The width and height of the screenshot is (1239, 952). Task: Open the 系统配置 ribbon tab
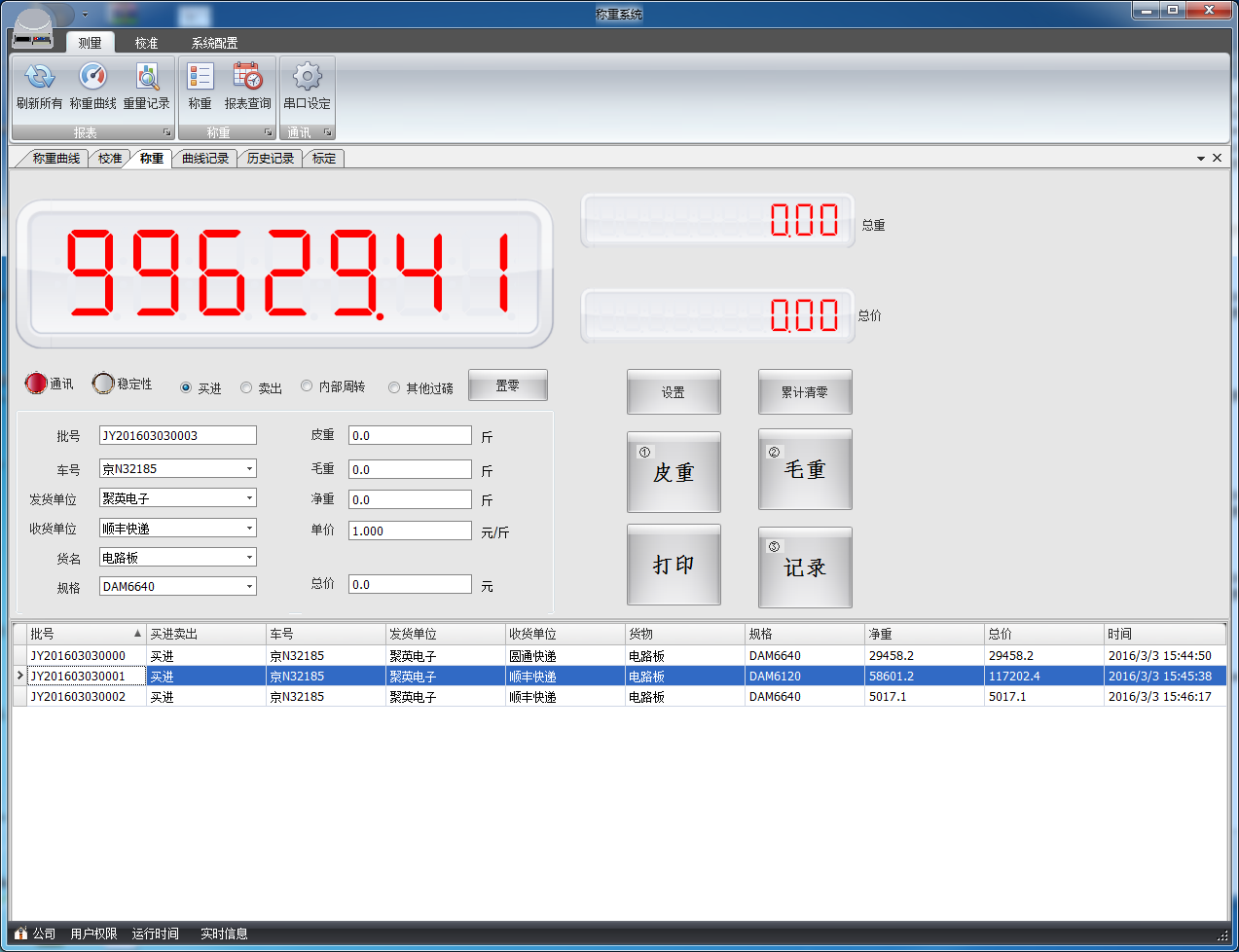(x=215, y=43)
